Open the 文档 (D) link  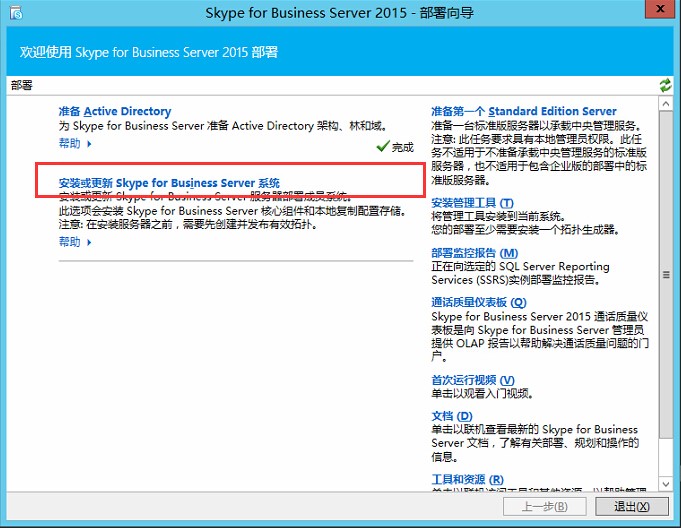452,416
